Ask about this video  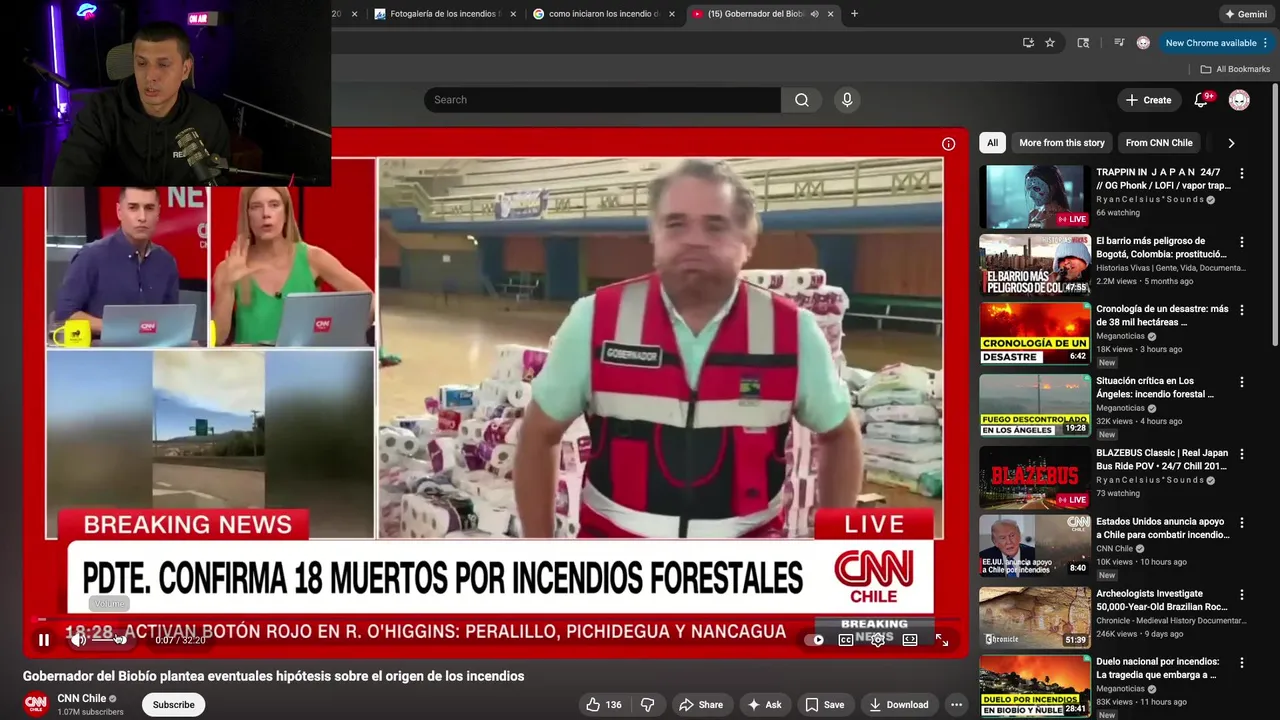click(x=765, y=704)
